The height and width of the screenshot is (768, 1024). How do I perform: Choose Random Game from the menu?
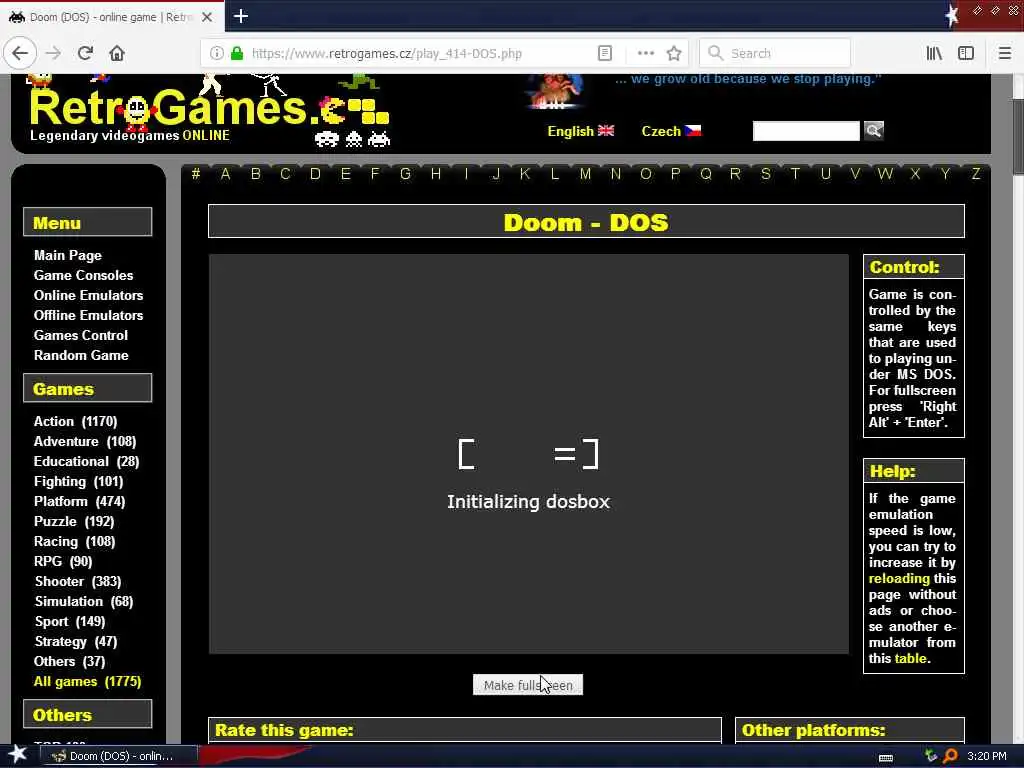[x=81, y=355]
